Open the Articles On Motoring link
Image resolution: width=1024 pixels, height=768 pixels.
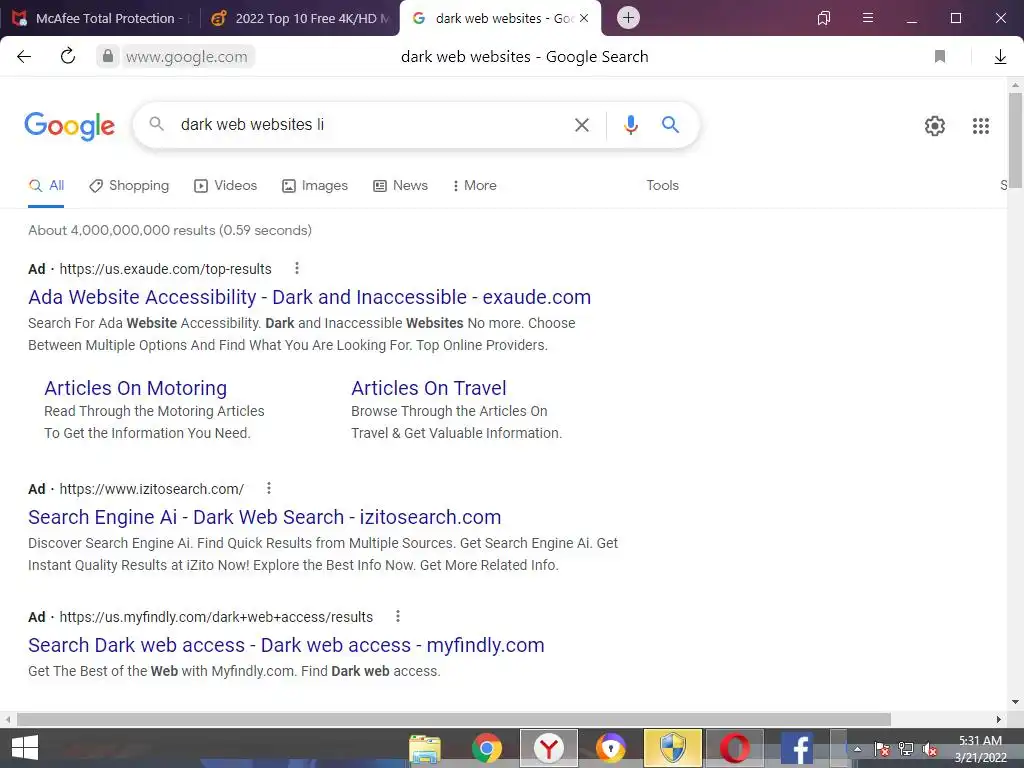pos(136,388)
